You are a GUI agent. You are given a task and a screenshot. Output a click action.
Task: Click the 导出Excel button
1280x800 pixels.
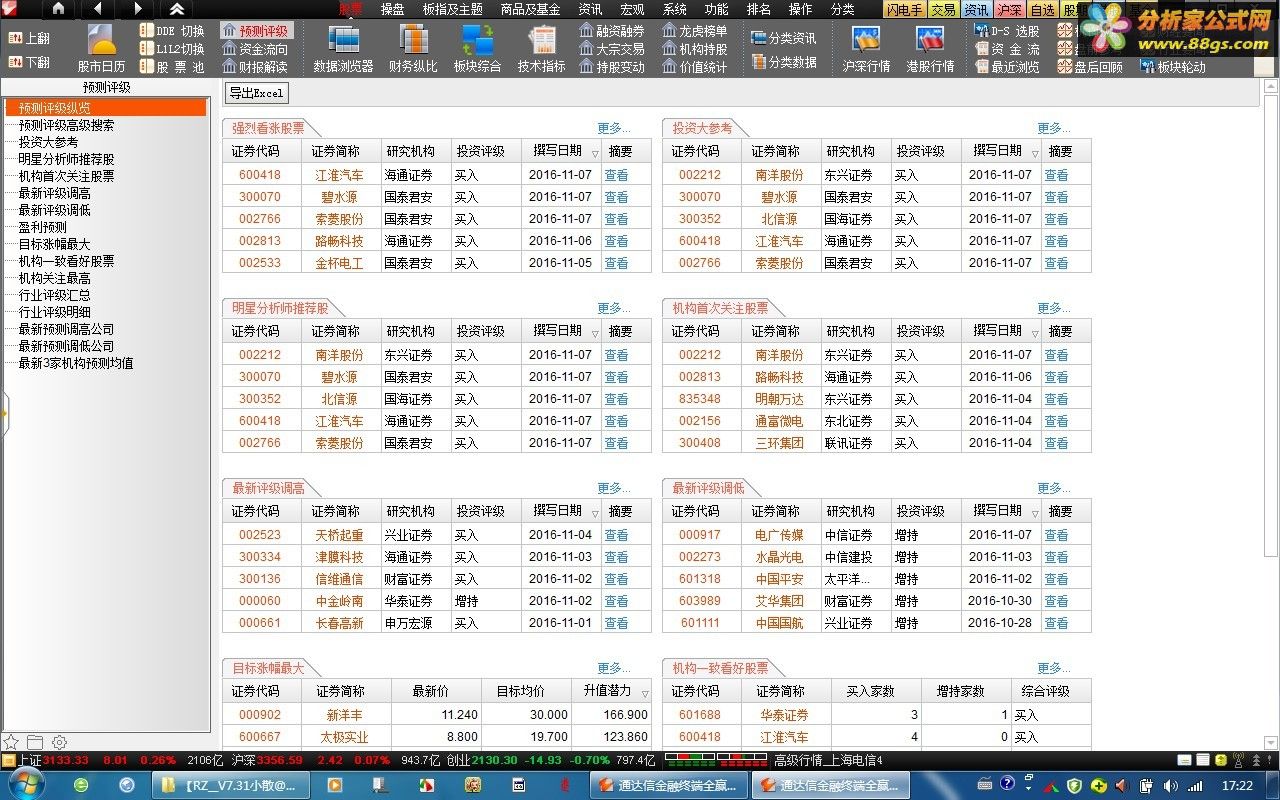coord(256,93)
